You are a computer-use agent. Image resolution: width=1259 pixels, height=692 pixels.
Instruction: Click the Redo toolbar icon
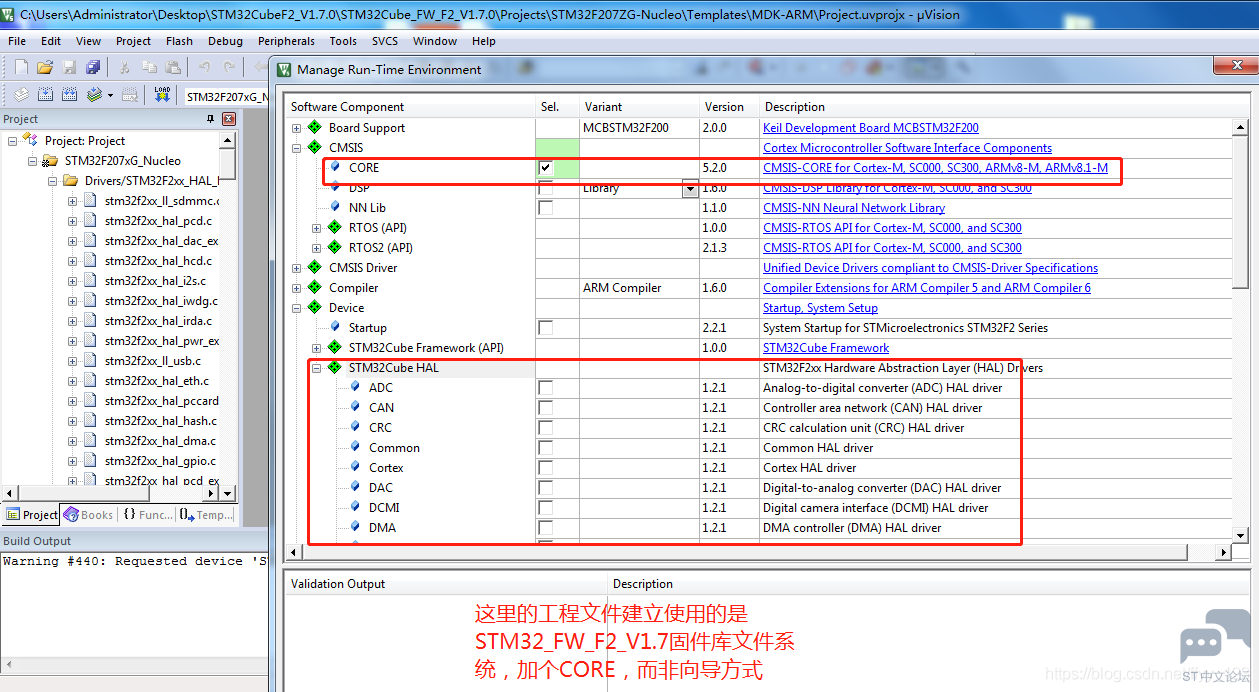[229, 67]
